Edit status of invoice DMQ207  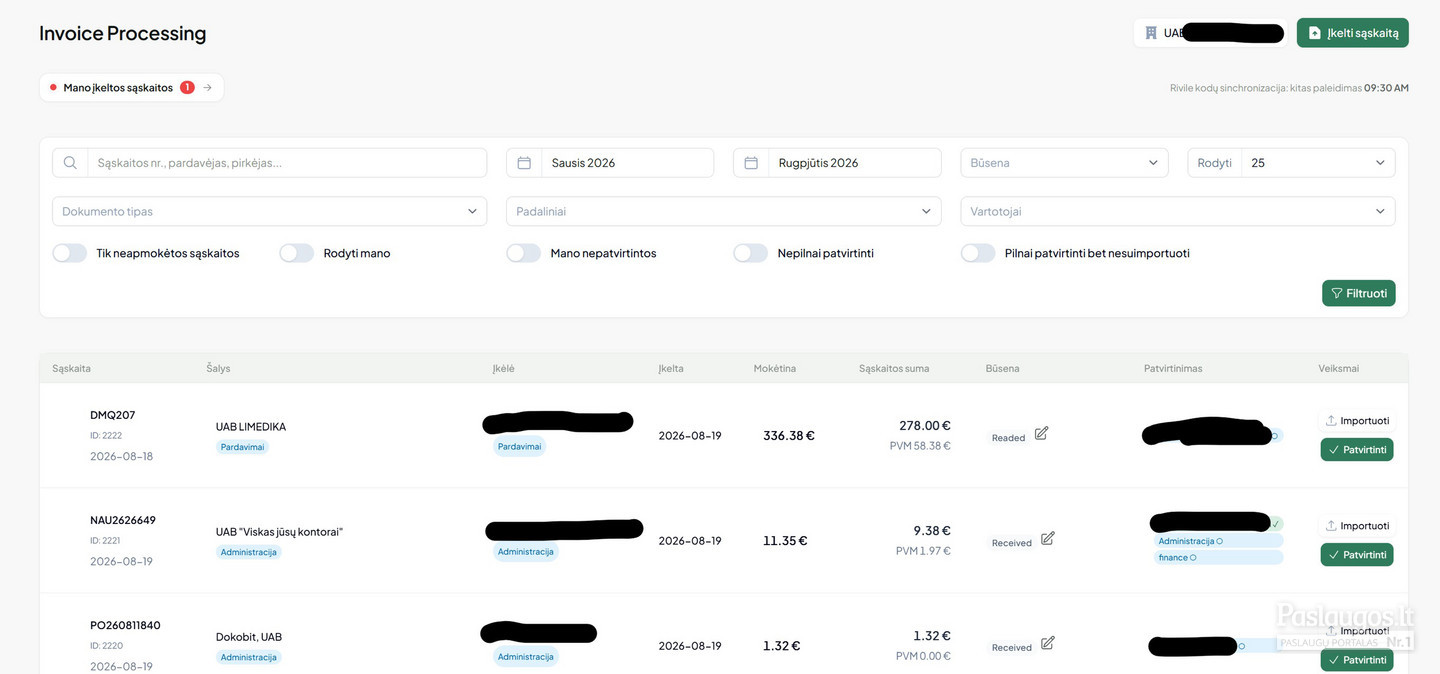click(x=1041, y=433)
